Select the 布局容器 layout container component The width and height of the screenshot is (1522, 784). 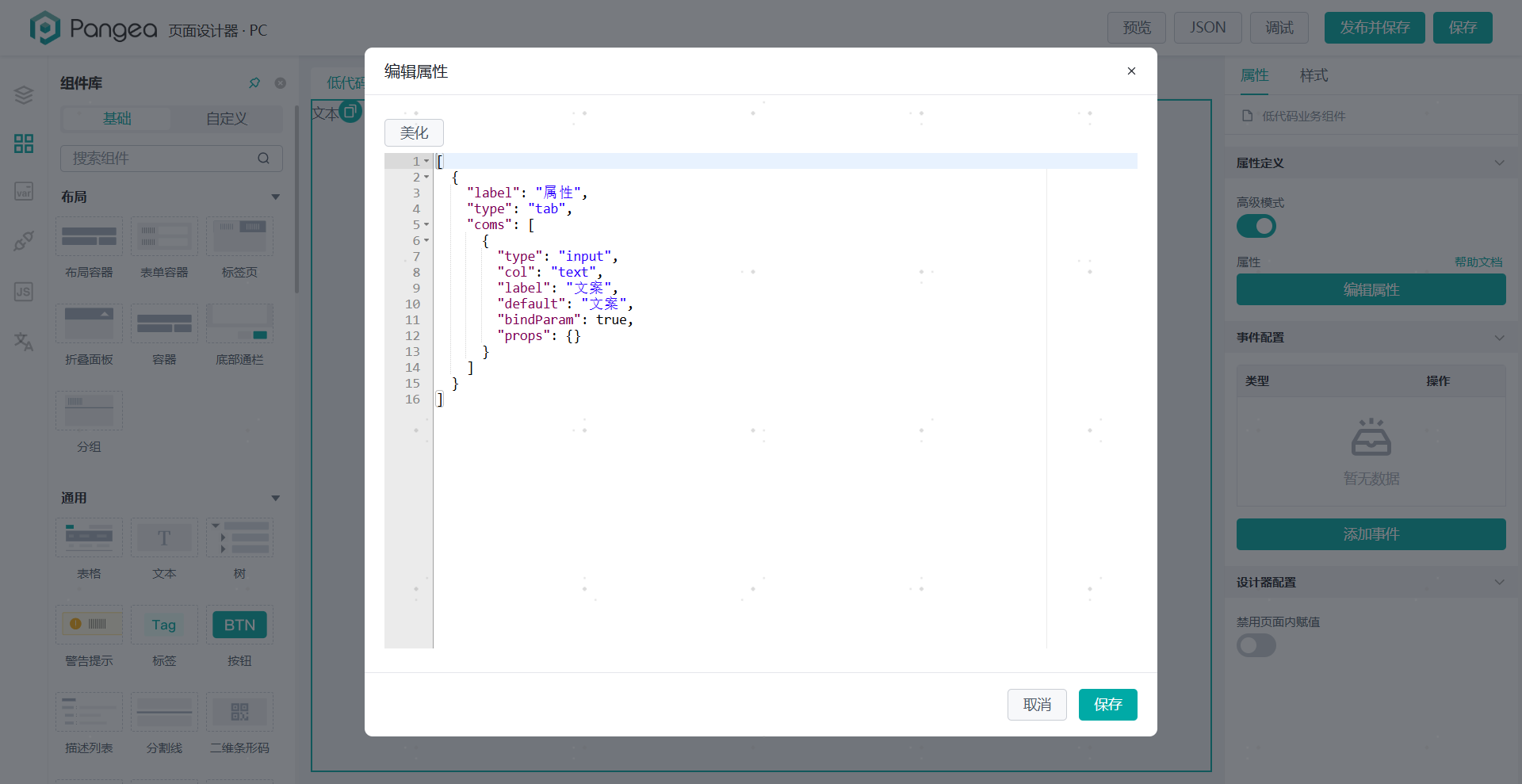point(89,247)
